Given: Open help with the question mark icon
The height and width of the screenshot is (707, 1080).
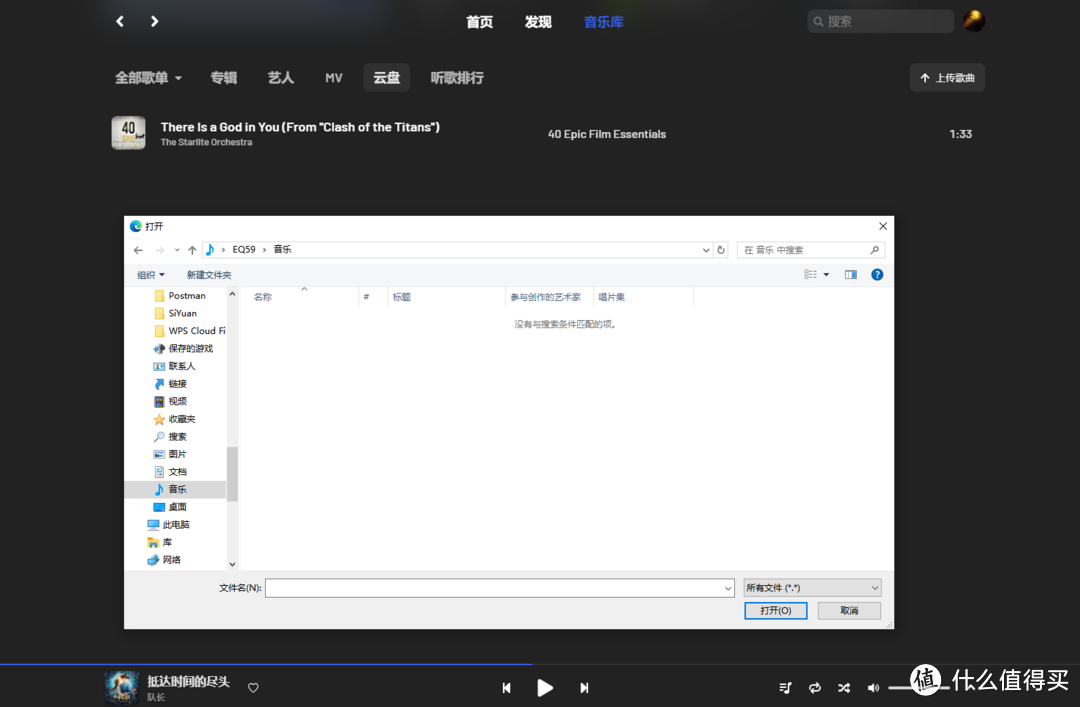Looking at the screenshot, I should point(877,274).
